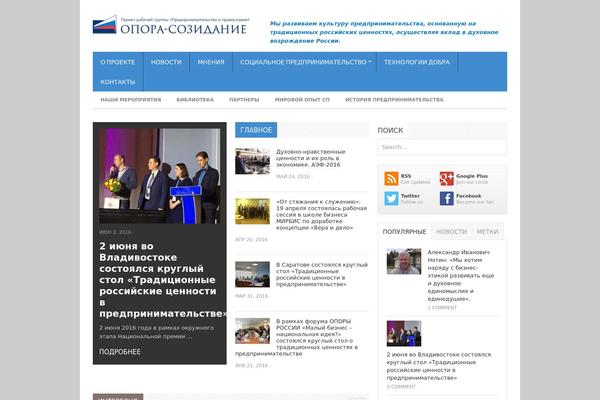Image resolution: width=600 pixels, height=400 pixels.
Task: Click the МАЙ 24, 2016 date
Action: (293, 176)
